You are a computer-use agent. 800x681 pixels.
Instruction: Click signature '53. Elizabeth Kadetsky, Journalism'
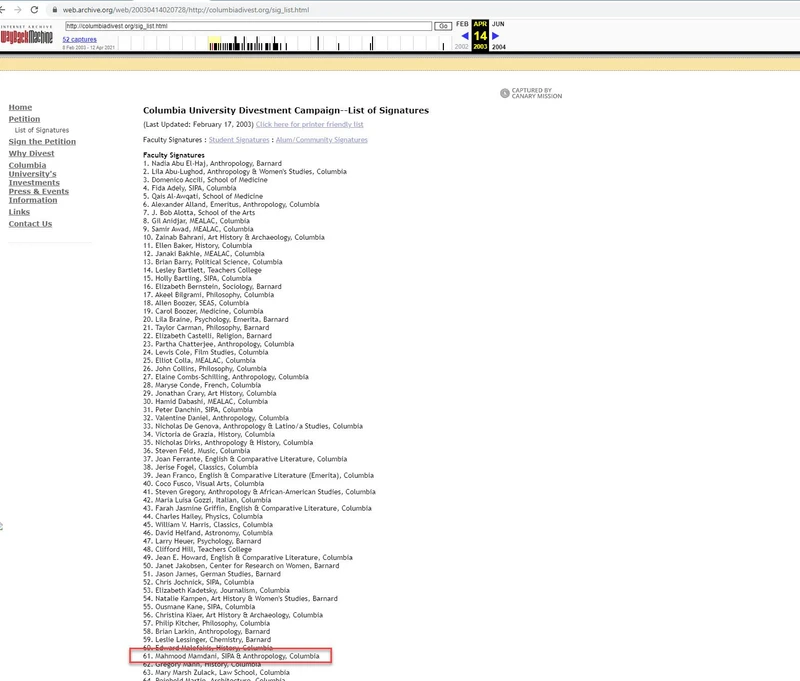point(216,590)
